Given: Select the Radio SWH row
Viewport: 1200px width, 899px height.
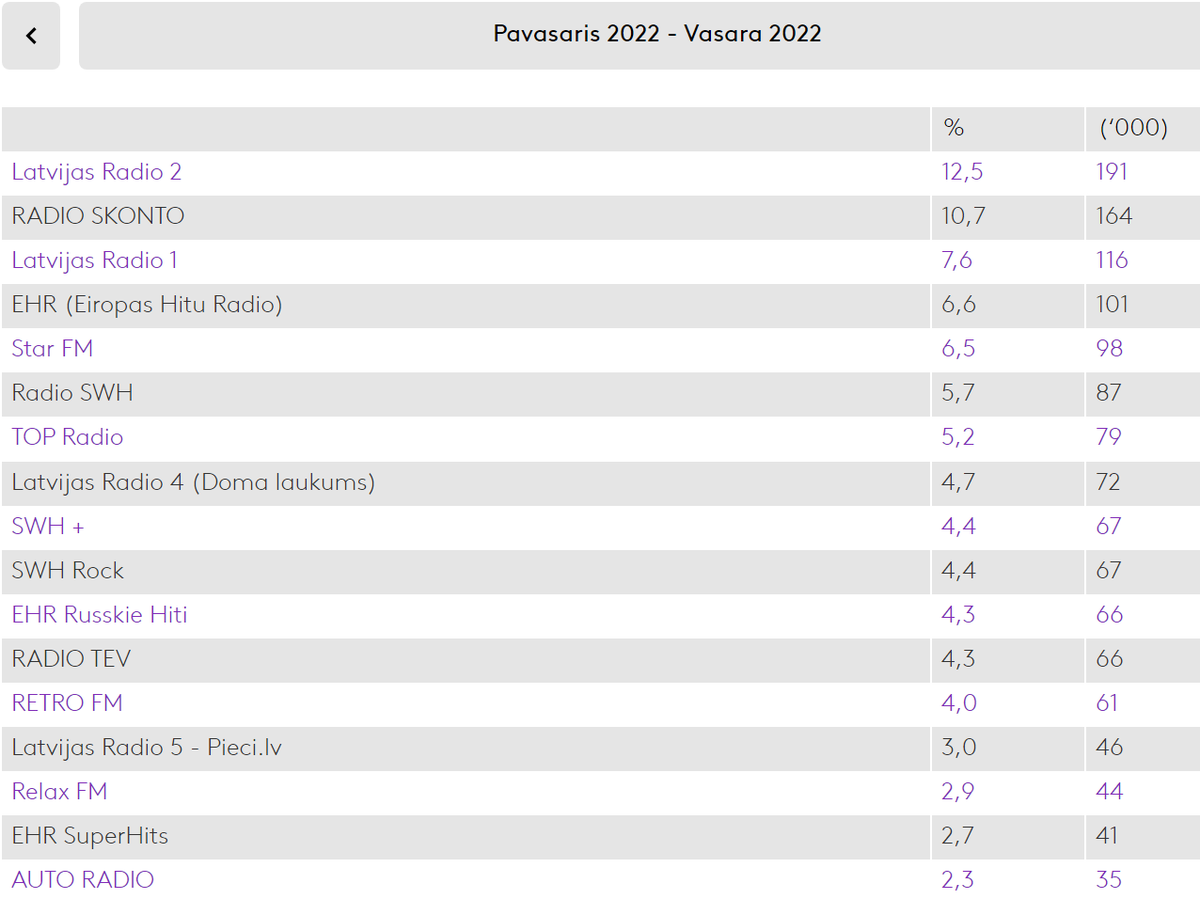Looking at the screenshot, I should pyautogui.click(x=600, y=393).
